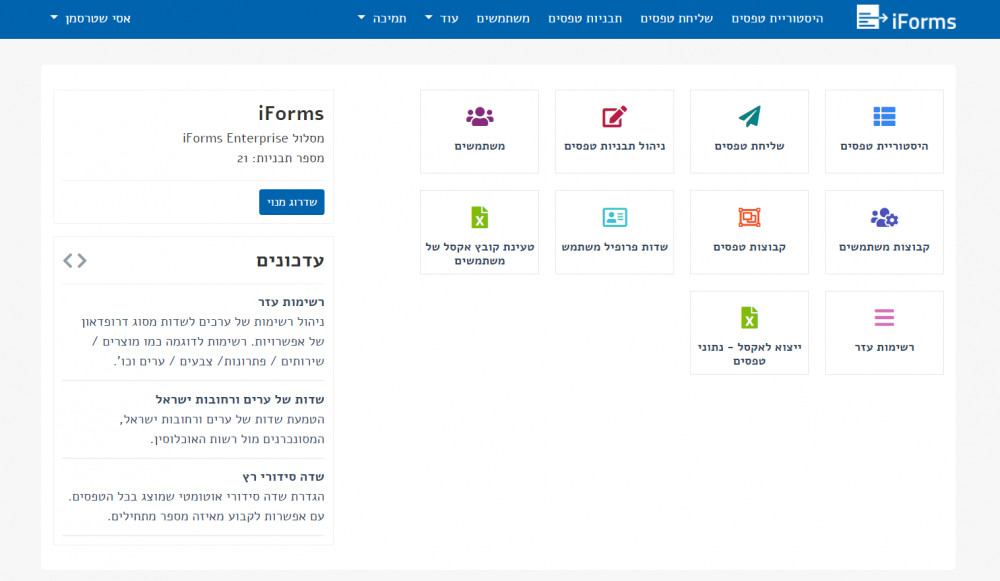Click the מספר תבניות: 21 text
Screen dimensions: 1000x581
pyautogui.click(x=281, y=159)
